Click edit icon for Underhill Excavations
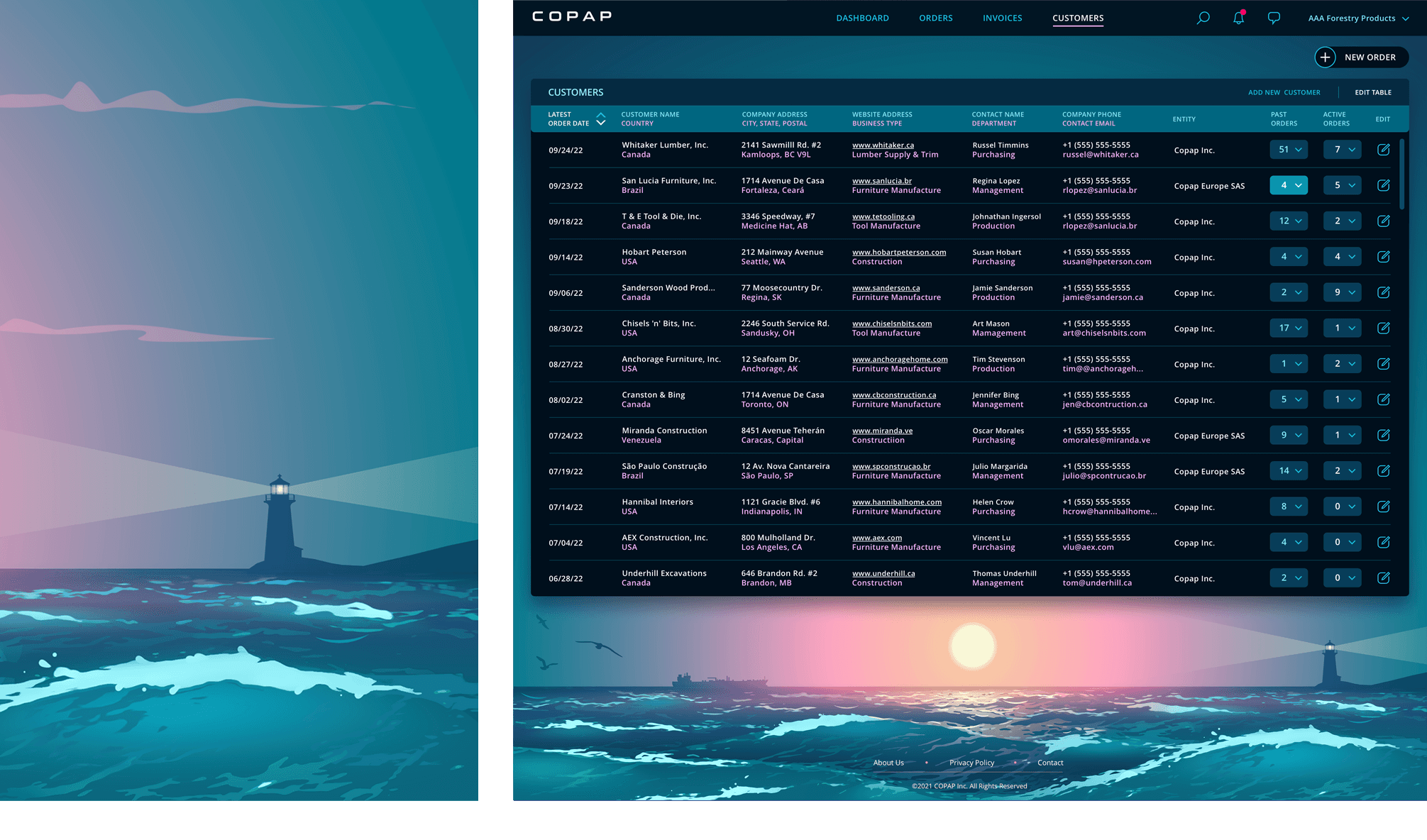Image resolution: width=1427 pixels, height=840 pixels. pyautogui.click(x=1383, y=577)
